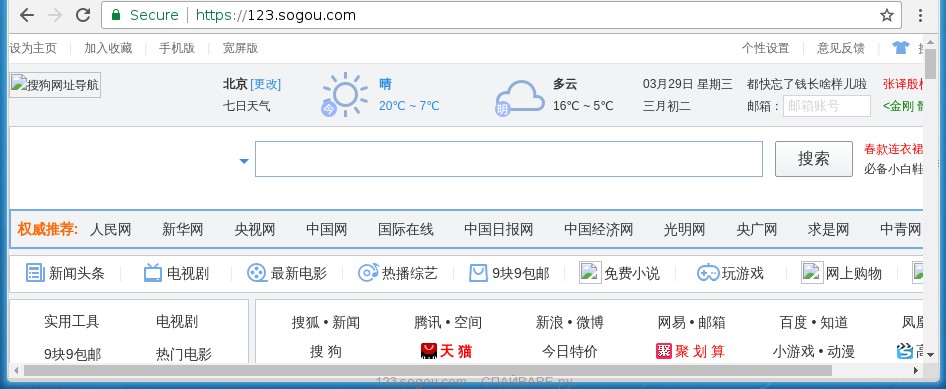
Task: Click the 聚划算 red logo icon
Action: [x=664, y=351]
